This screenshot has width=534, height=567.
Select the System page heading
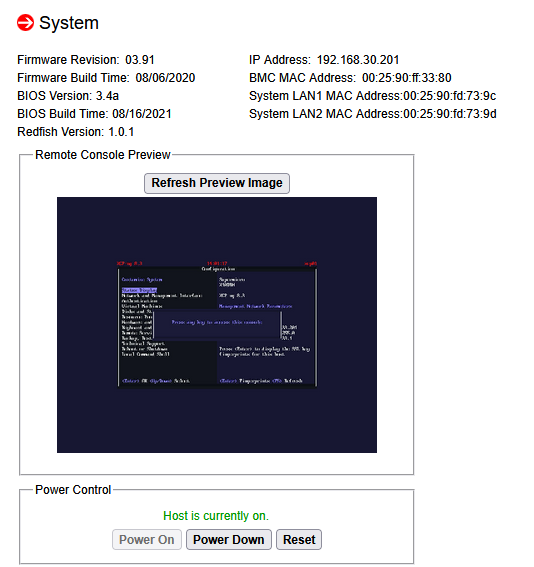69,23
